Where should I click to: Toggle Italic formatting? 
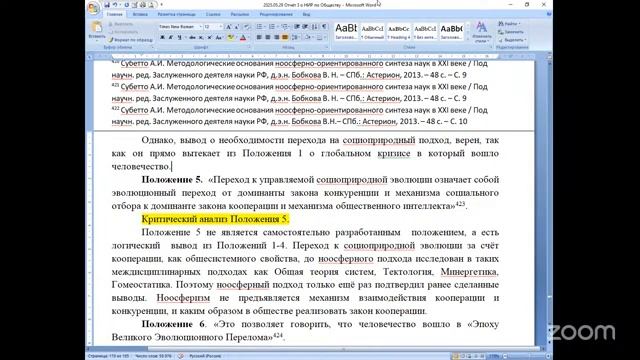pos(171,38)
